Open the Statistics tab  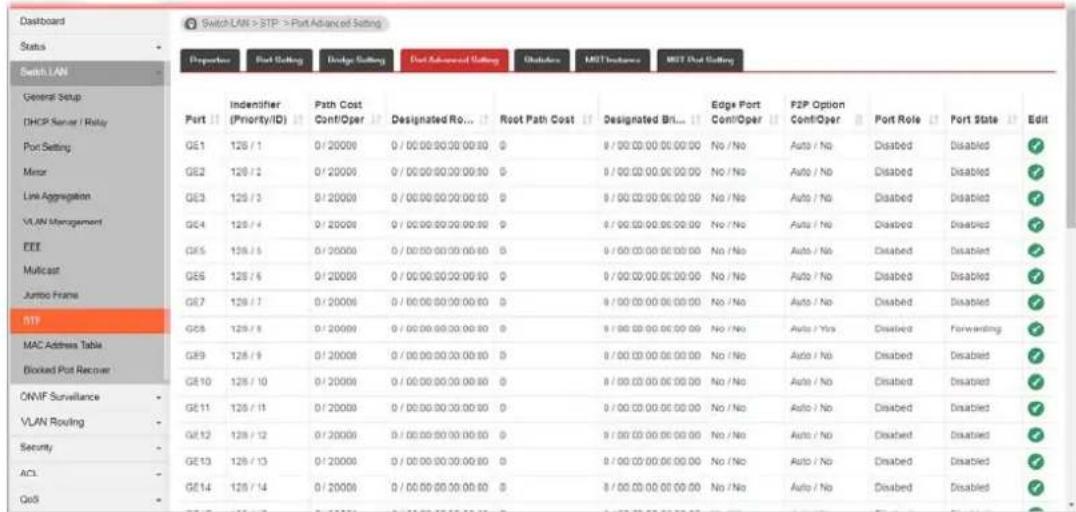542,60
